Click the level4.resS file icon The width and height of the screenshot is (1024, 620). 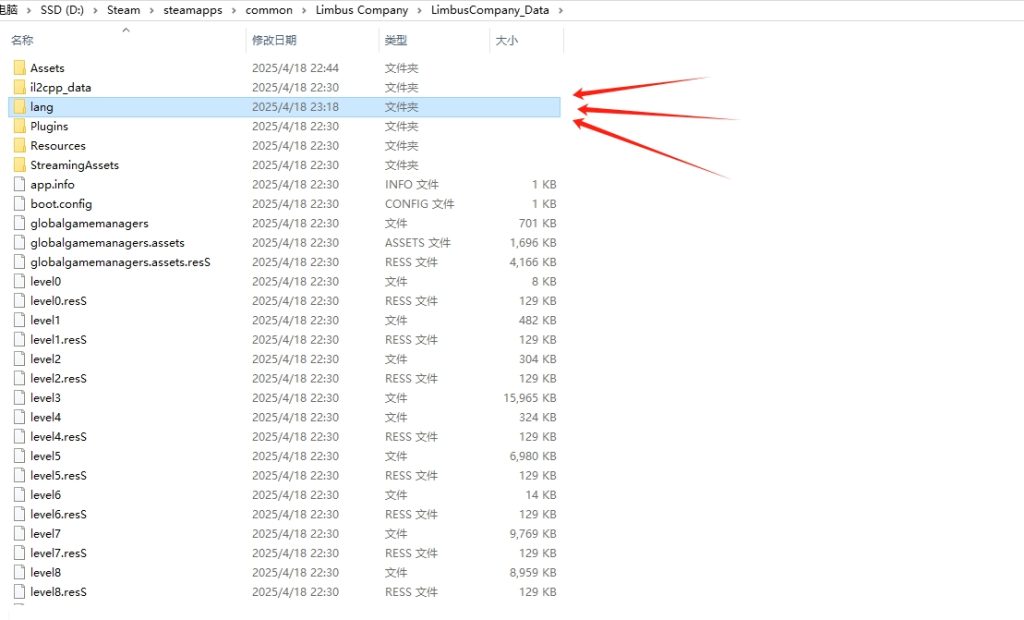coord(20,437)
